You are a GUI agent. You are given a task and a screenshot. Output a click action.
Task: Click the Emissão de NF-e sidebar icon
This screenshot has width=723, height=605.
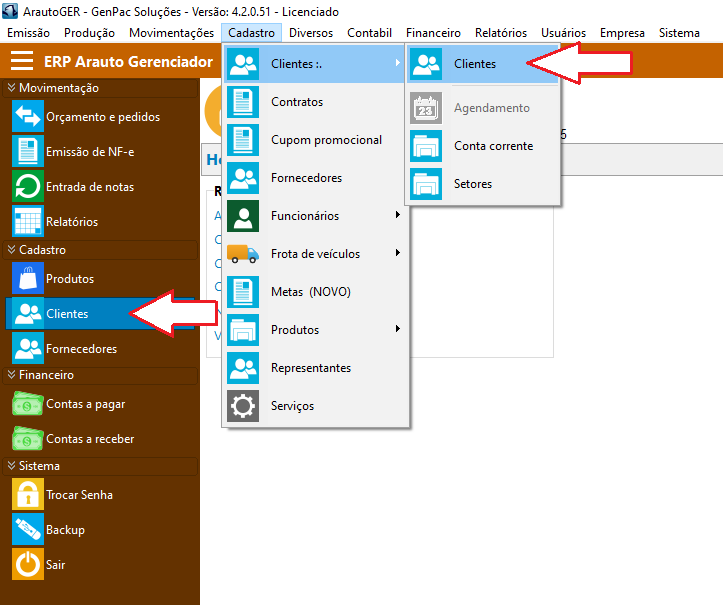click(x=27, y=152)
